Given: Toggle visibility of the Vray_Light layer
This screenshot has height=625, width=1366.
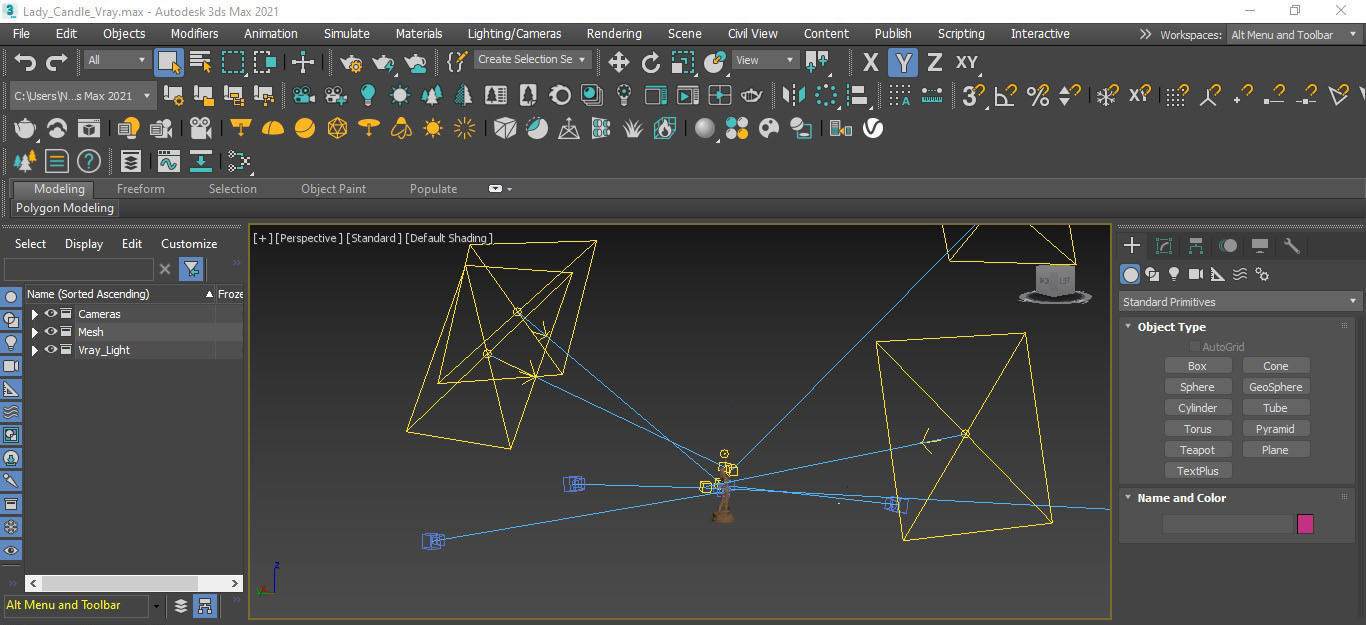Looking at the screenshot, I should [x=51, y=350].
